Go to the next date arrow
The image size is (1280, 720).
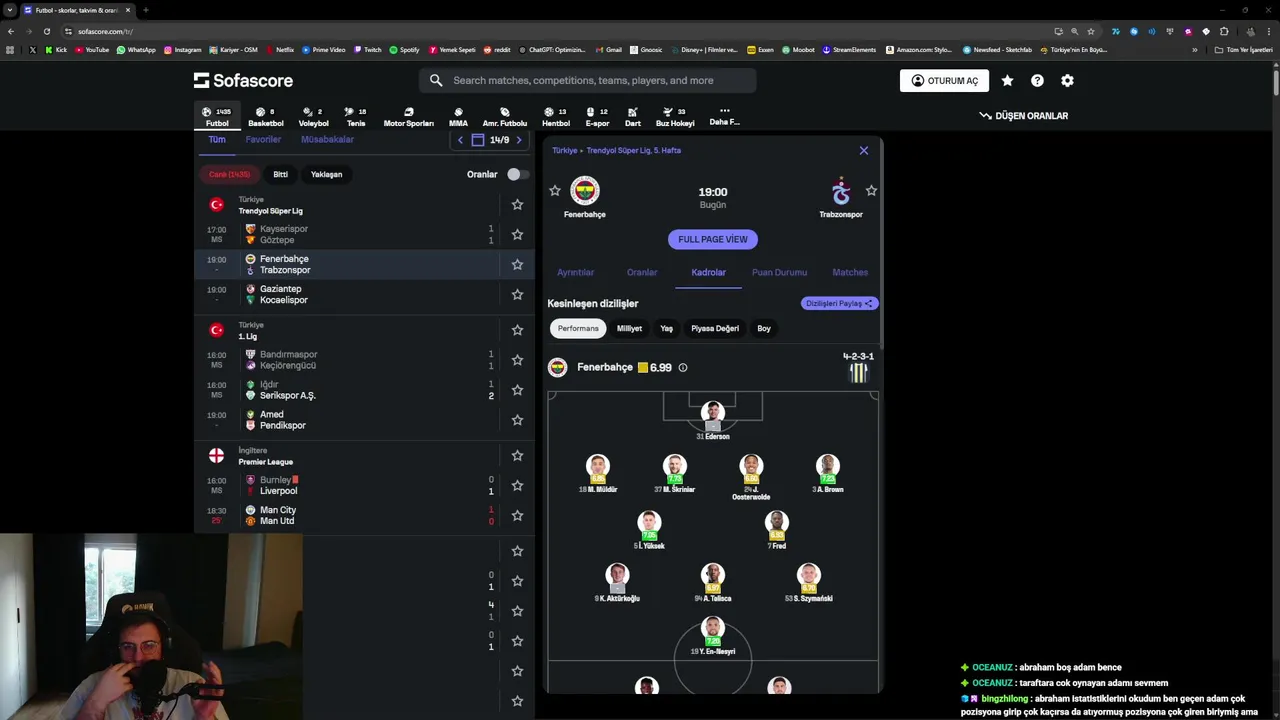click(x=518, y=140)
